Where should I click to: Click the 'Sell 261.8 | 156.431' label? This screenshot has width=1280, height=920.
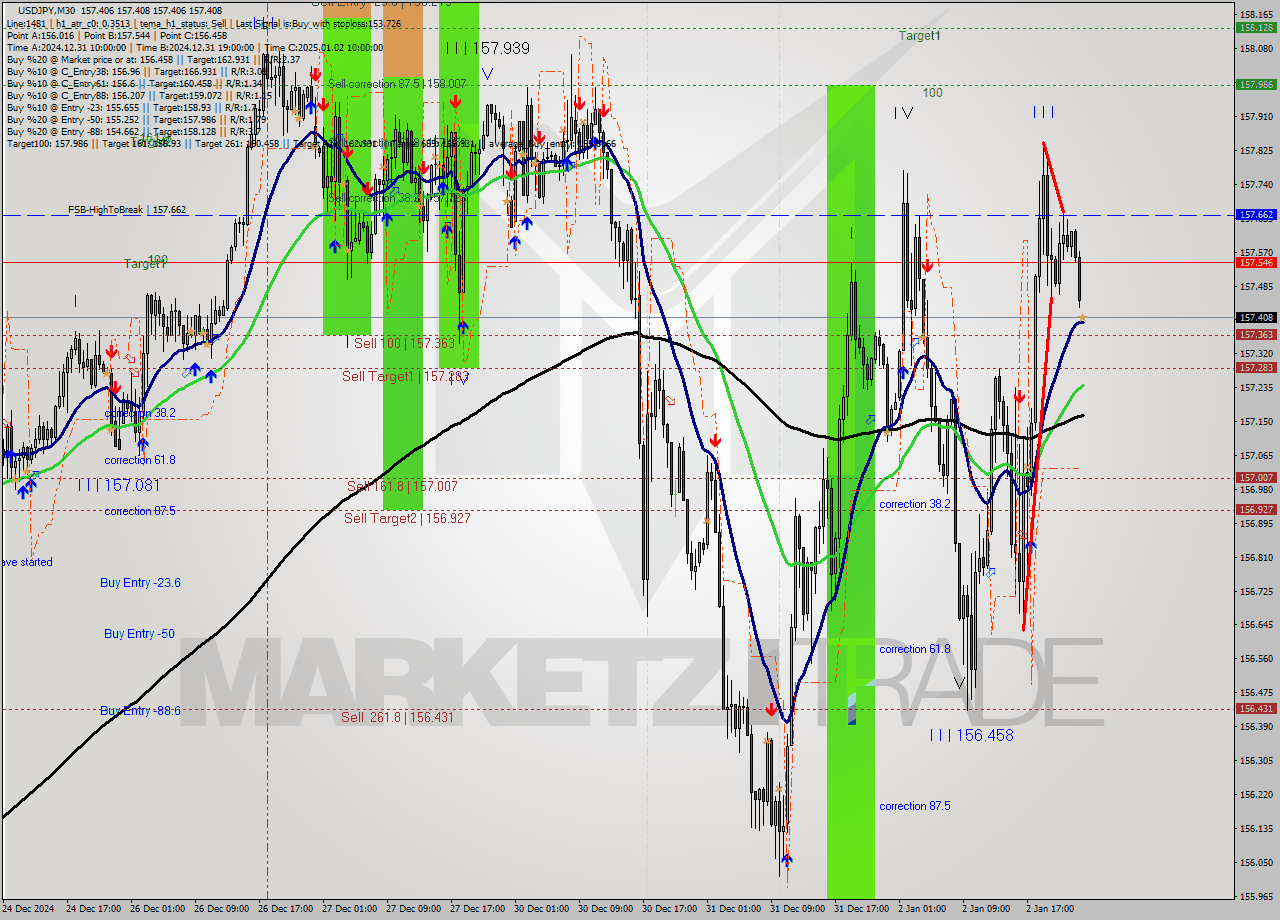click(397, 717)
